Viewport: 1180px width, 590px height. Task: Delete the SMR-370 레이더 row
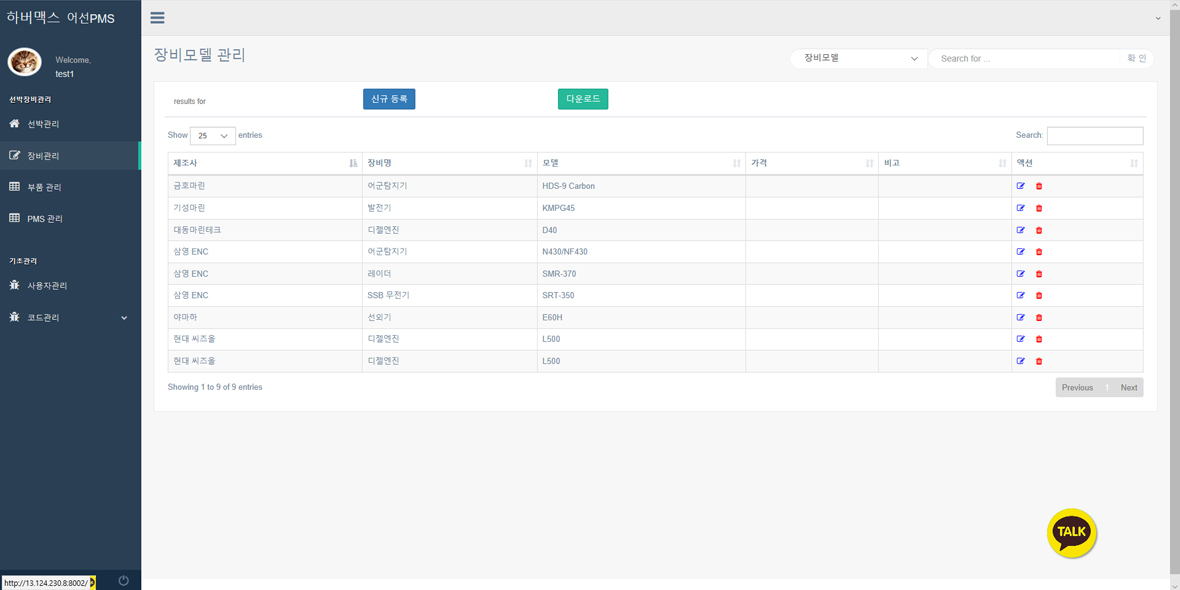coord(1039,273)
